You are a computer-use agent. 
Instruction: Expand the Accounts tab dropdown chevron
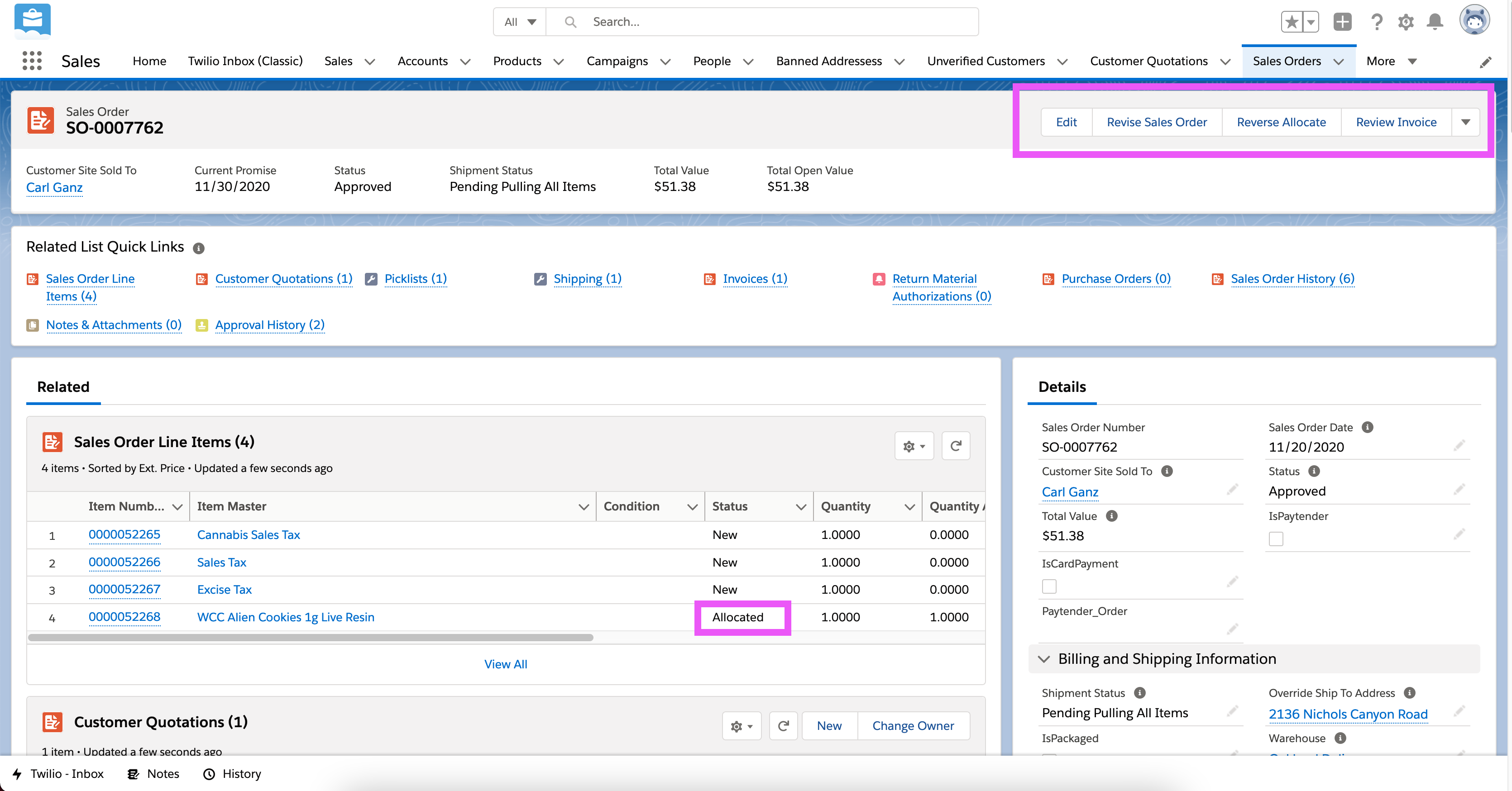[x=465, y=62]
